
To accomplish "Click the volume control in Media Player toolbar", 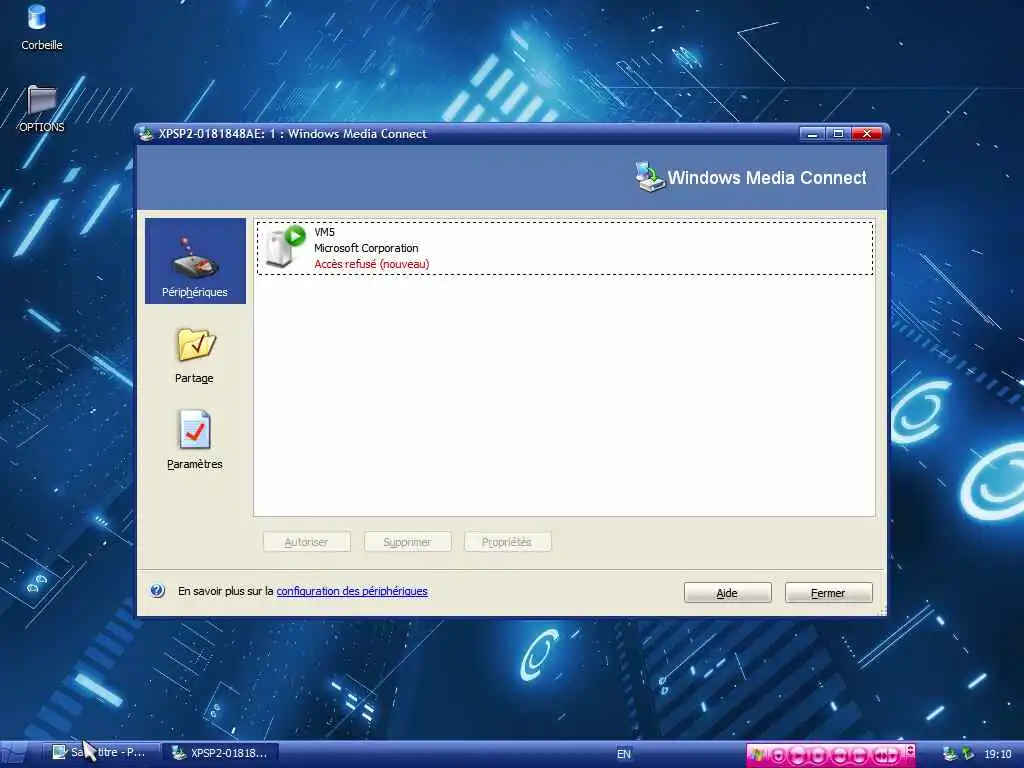I will coord(886,755).
